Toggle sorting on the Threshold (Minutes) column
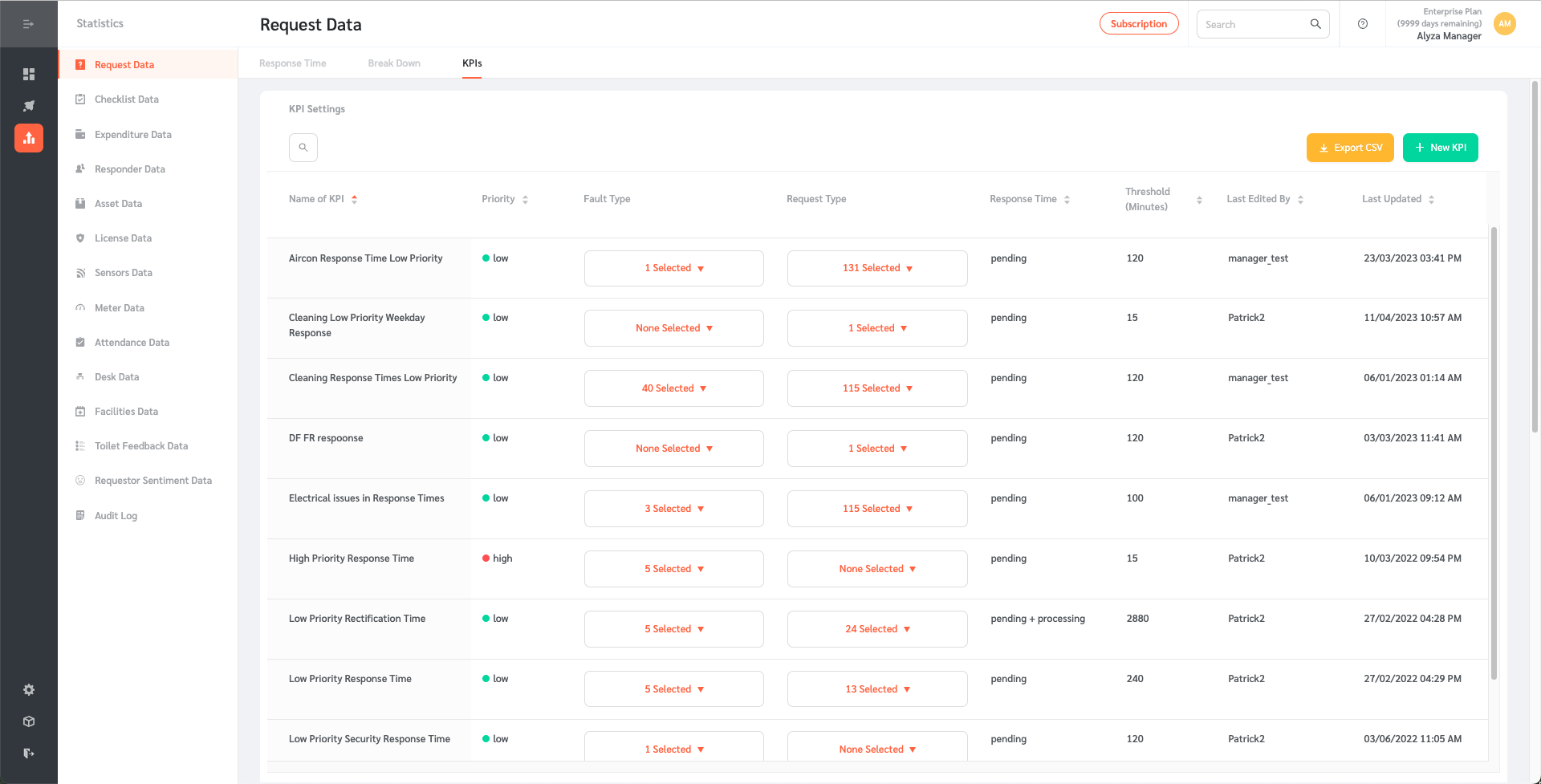 click(x=1199, y=199)
